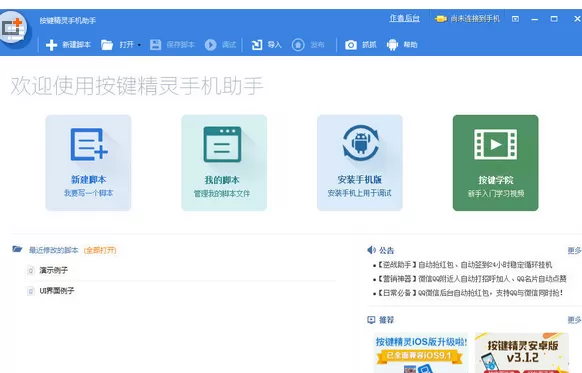Click the 导入 import icon
582x373 pixels.
257,45
